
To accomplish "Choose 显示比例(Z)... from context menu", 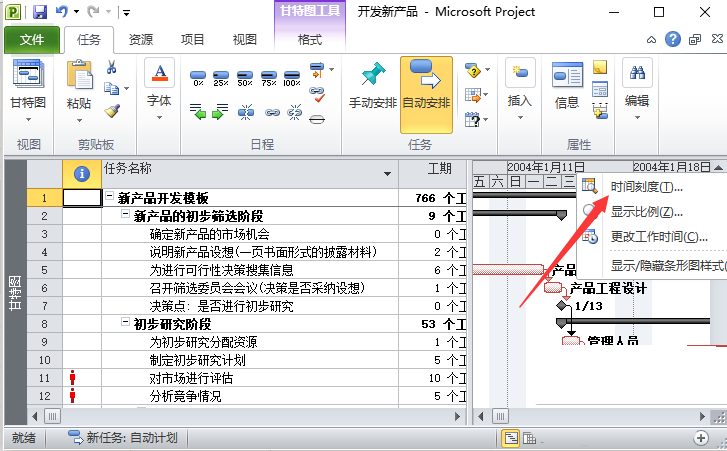I will pos(646,212).
